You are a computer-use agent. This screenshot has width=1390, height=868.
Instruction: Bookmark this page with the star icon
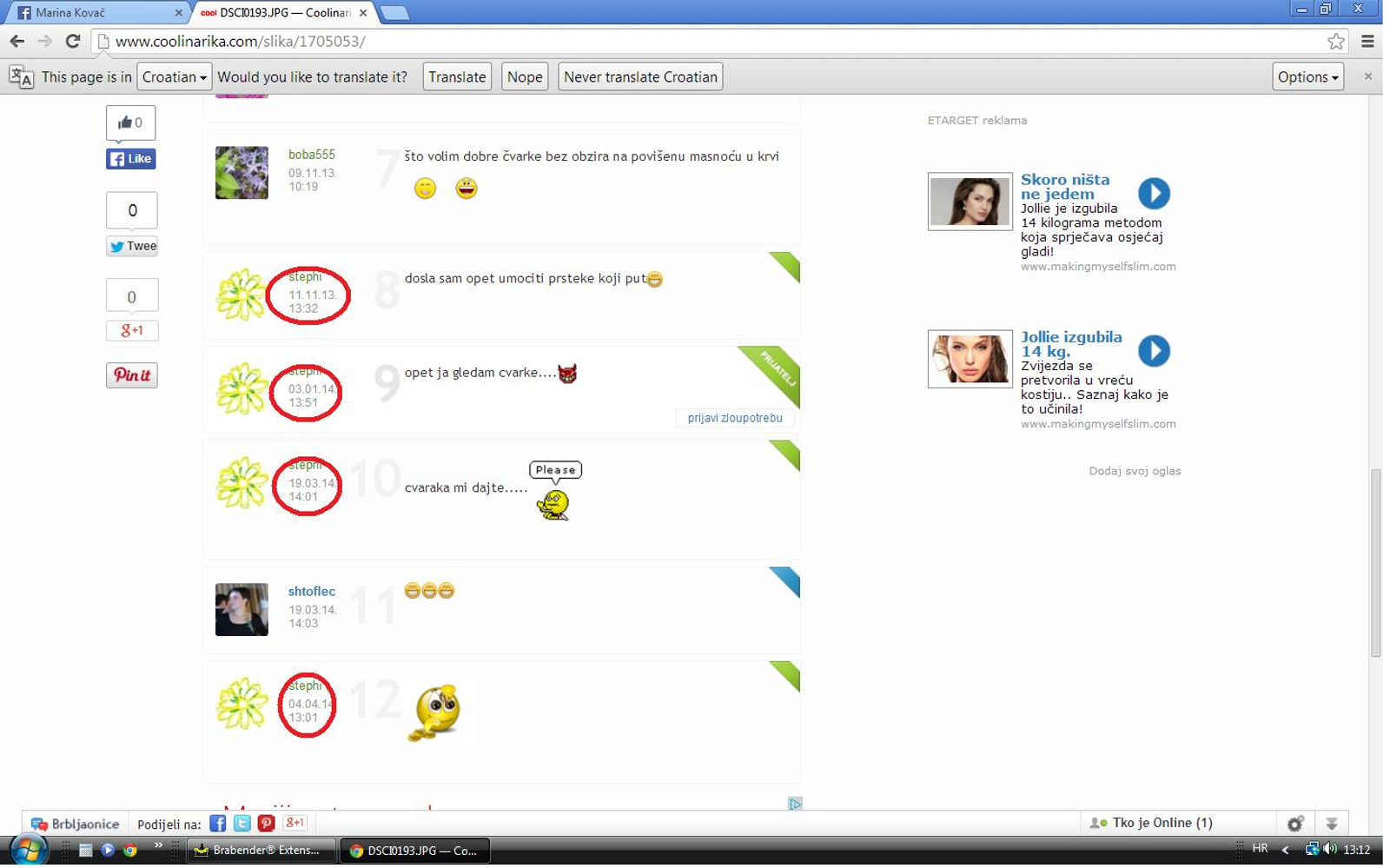[x=1335, y=41]
